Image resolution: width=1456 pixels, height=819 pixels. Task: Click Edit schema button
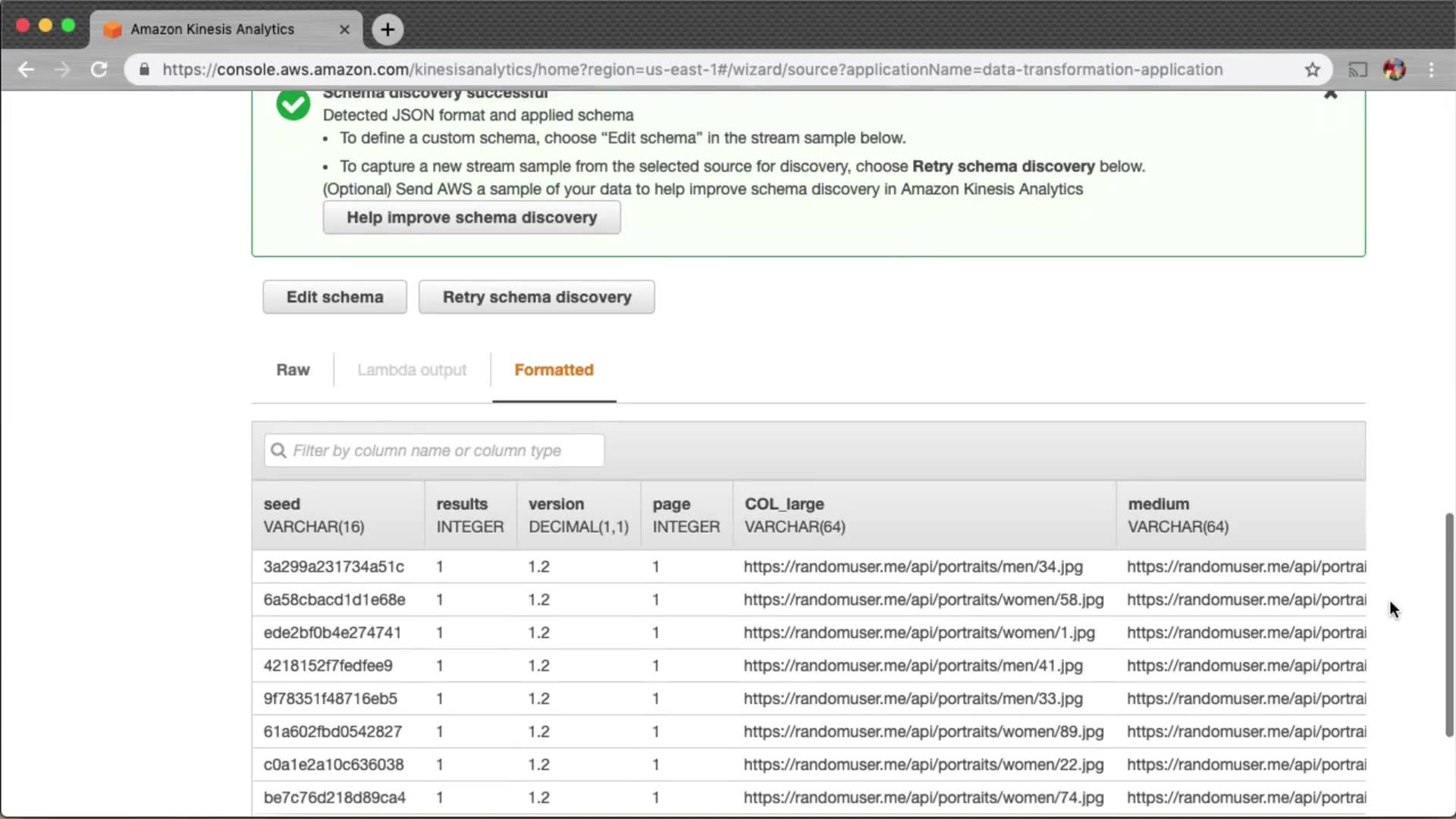point(334,297)
